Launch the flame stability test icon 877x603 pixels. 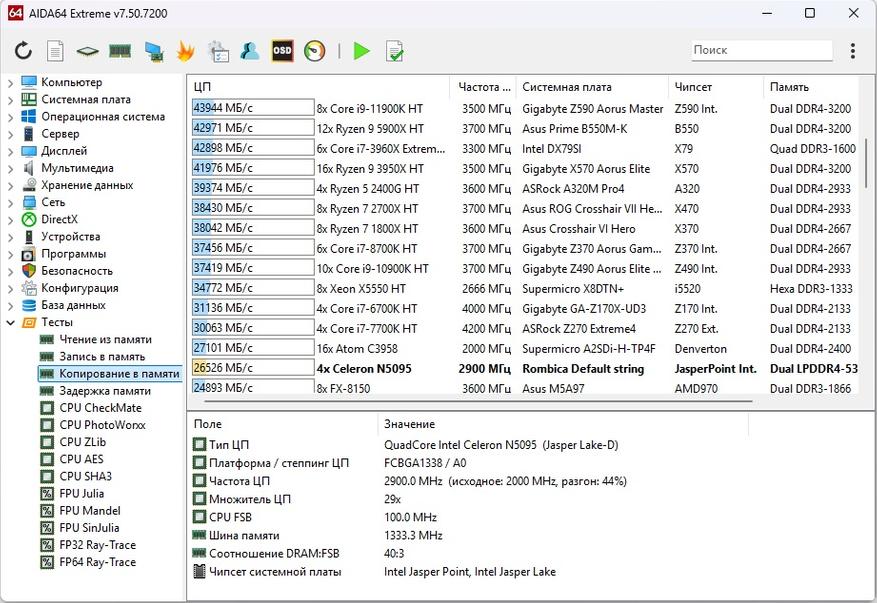coord(185,51)
